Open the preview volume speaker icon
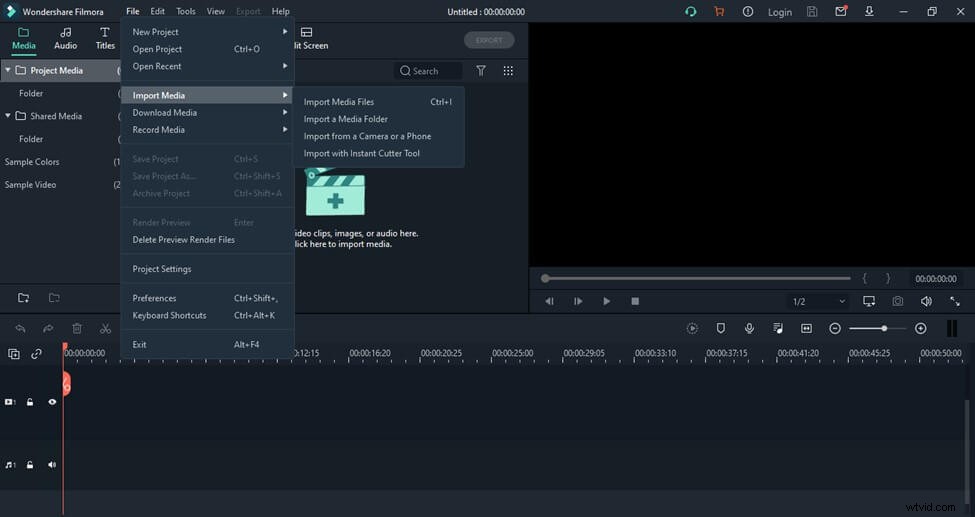 [x=926, y=301]
